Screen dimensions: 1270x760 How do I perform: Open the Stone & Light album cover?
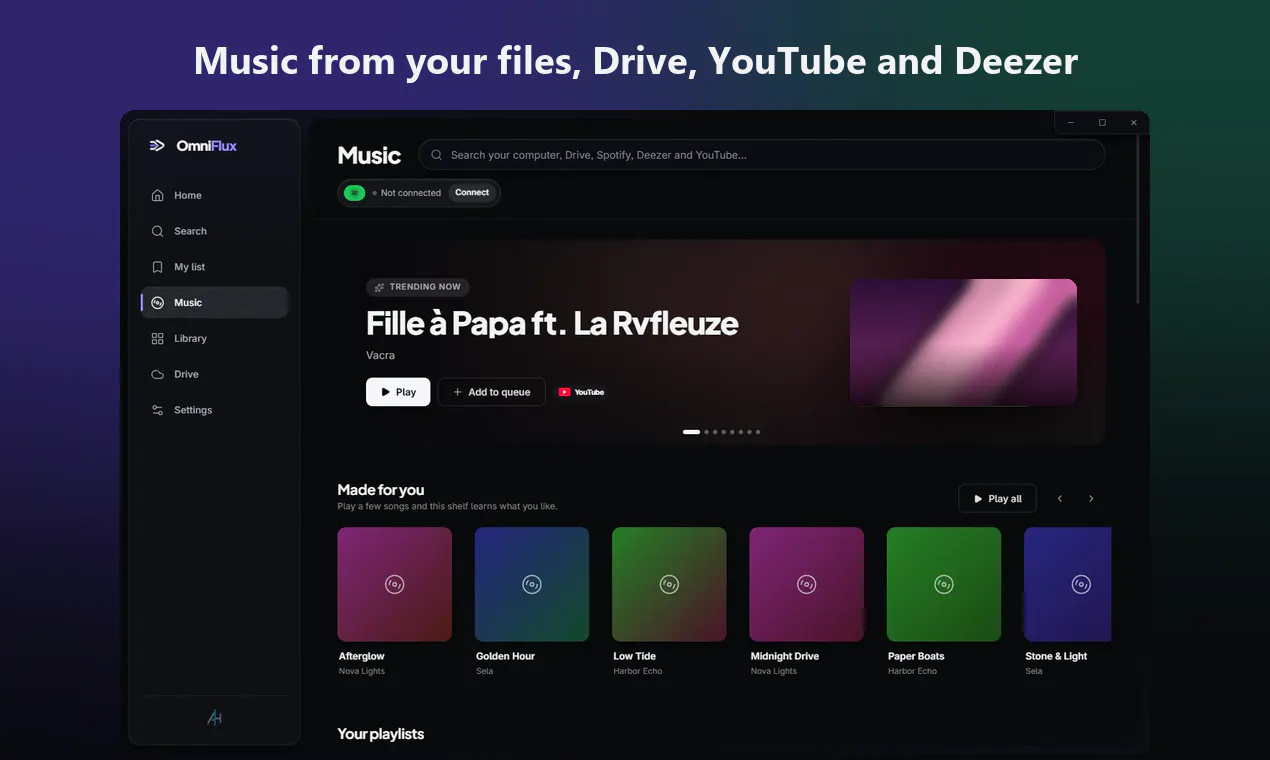[x=1068, y=584]
